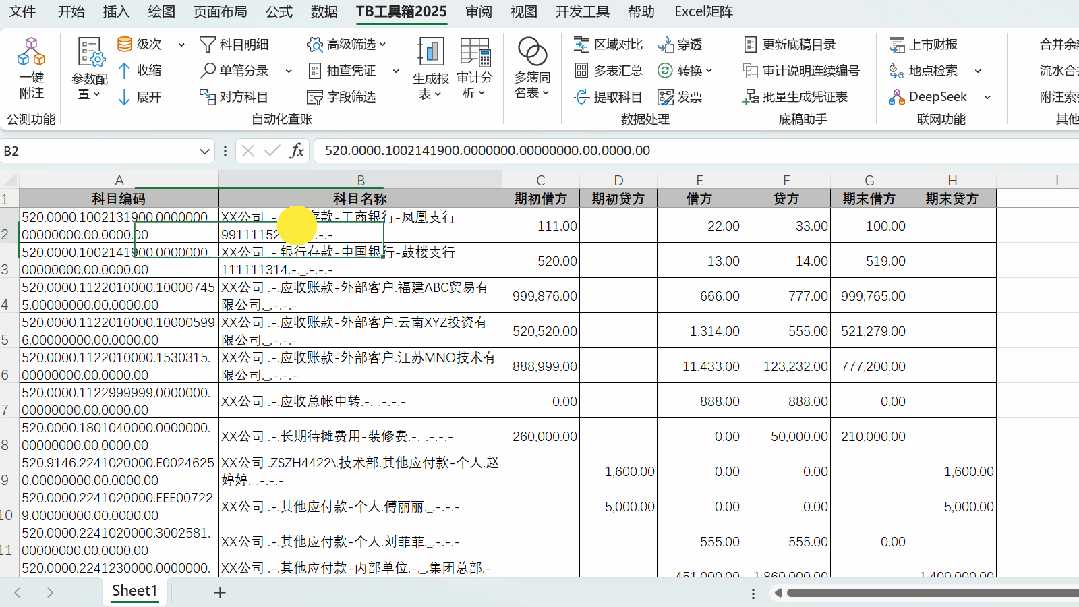Switch to the 开始 ribbon tab

71,12
